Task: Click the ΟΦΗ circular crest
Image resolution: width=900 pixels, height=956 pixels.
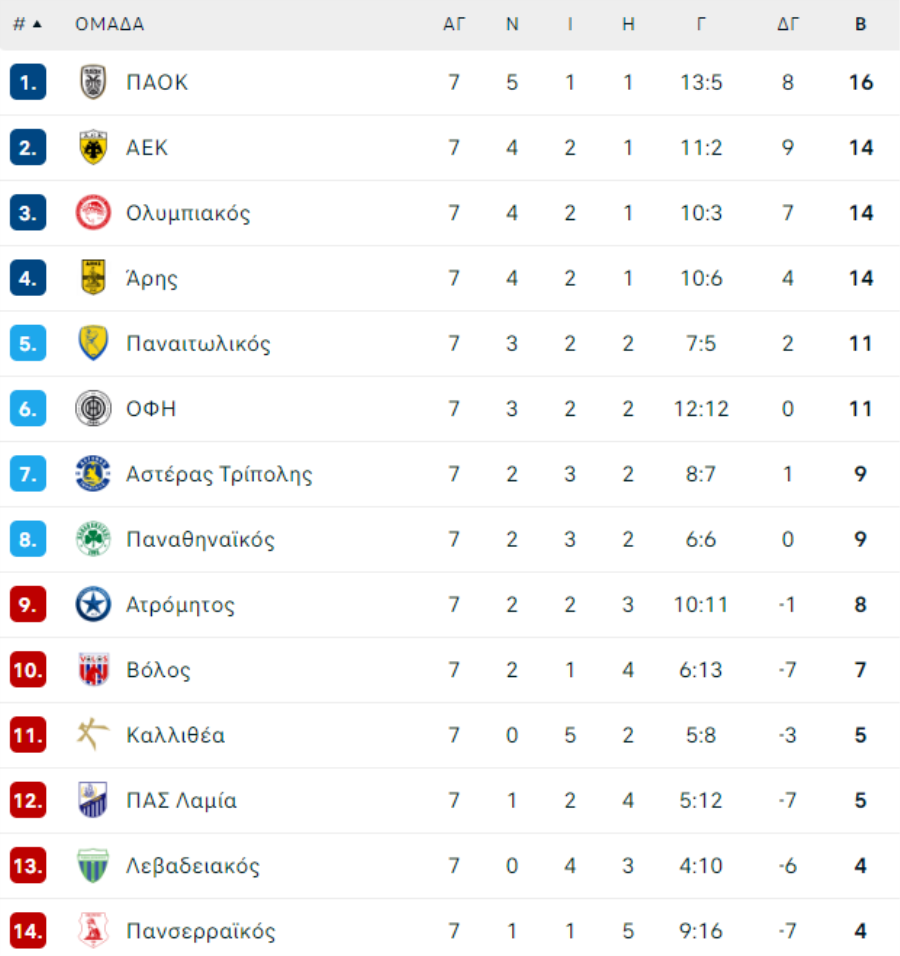Action: tap(93, 408)
